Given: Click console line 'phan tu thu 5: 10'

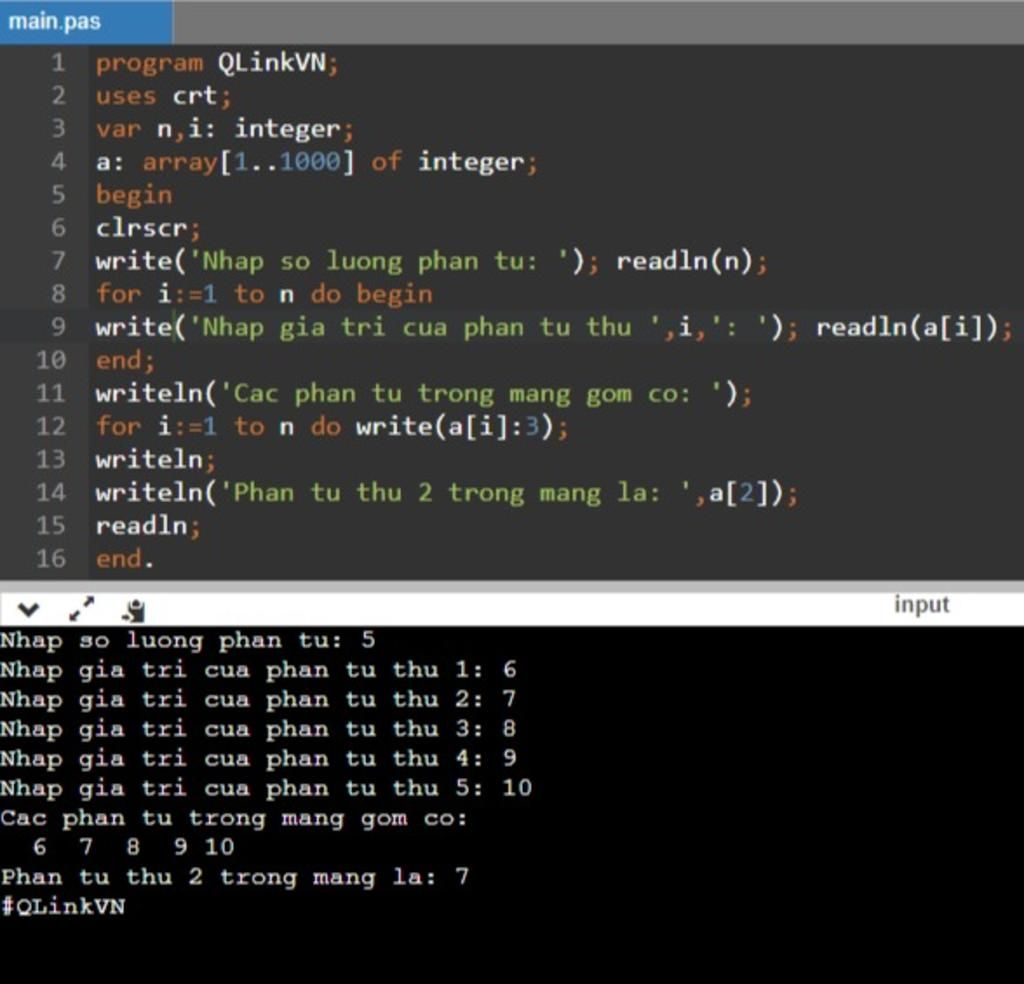Looking at the screenshot, I should pyautogui.click(x=266, y=788).
